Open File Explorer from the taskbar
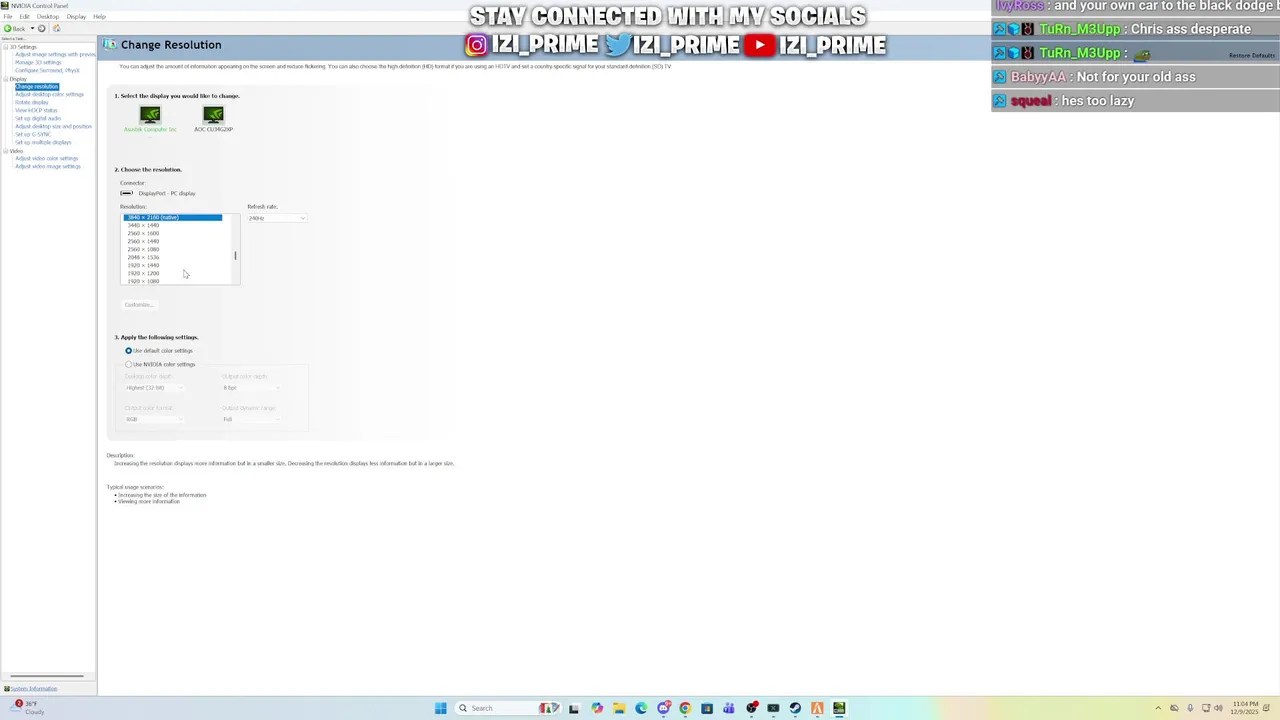 coord(619,708)
